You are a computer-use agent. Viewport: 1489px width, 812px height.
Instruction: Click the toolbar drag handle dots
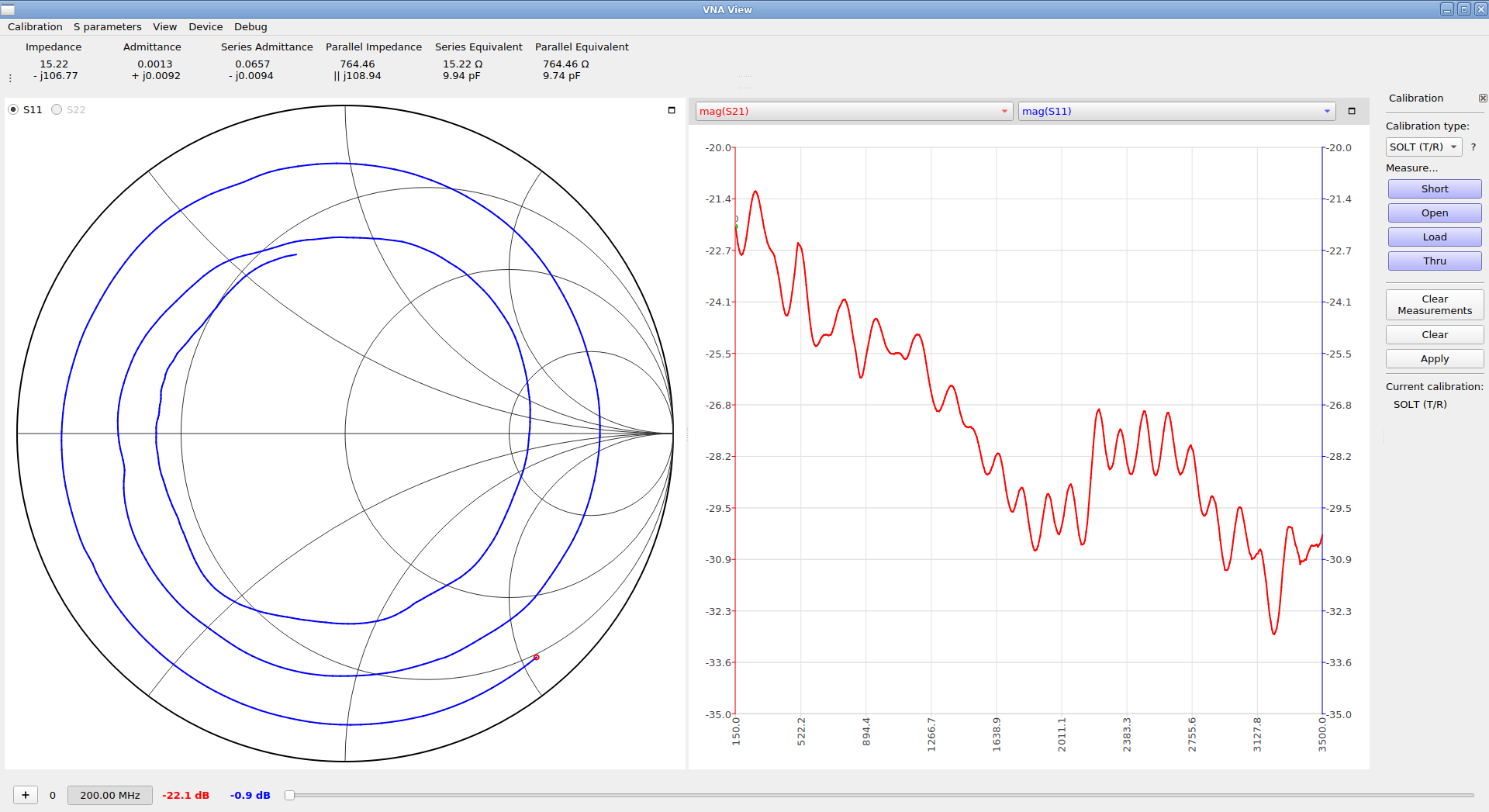[x=10, y=78]
